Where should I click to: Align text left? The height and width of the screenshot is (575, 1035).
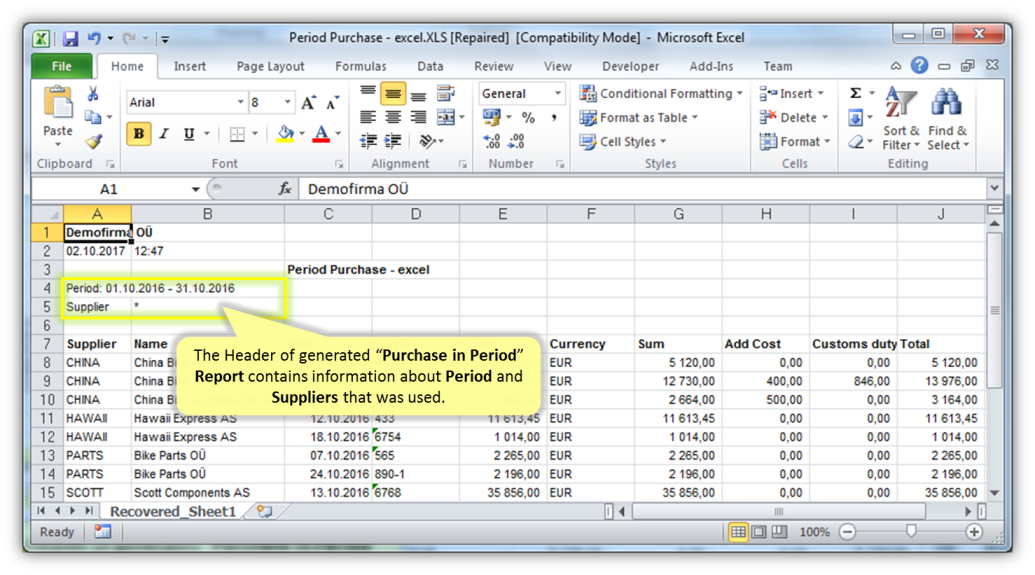368,118
